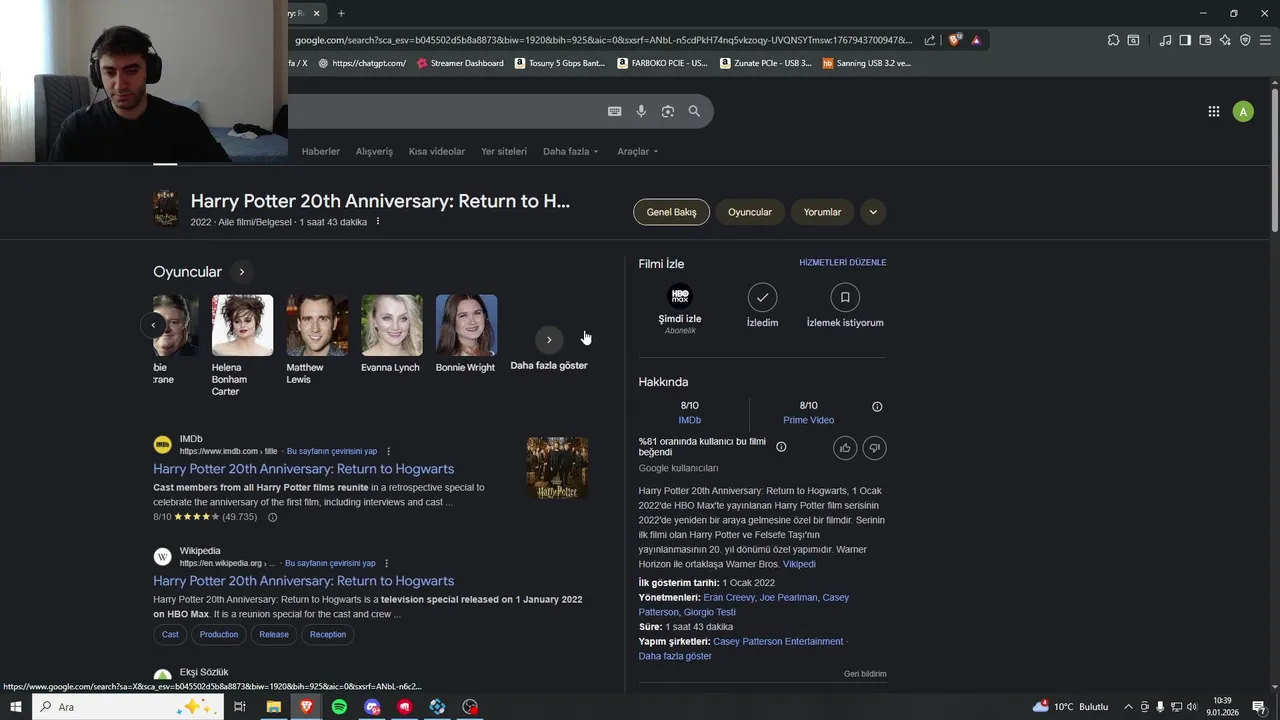1280x720 pixels.
Task: Switch to the 'Yer siteleri' tab
Action: (504, 151)
